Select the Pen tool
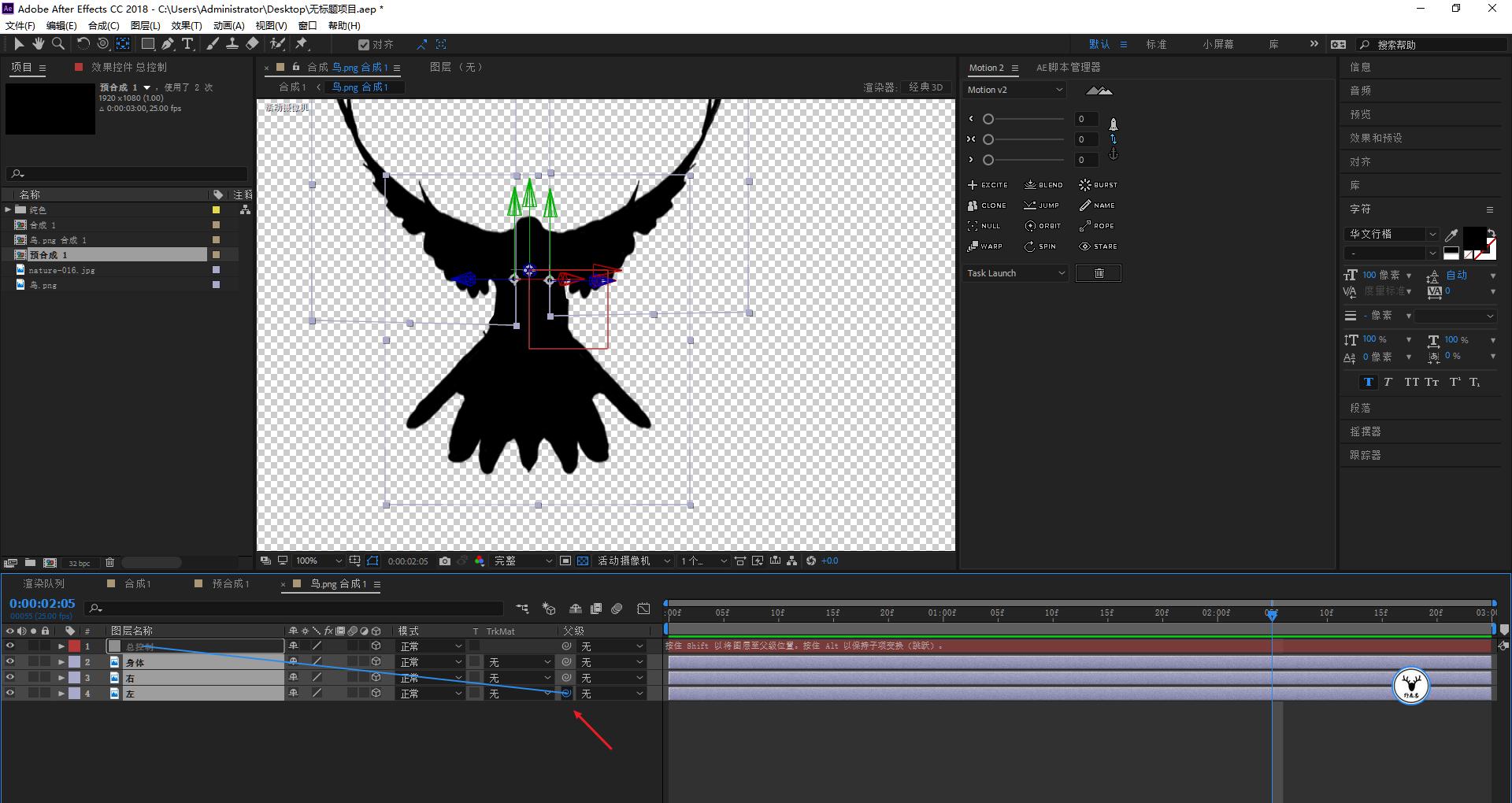 pyautogui.click(x=168, y=44)
